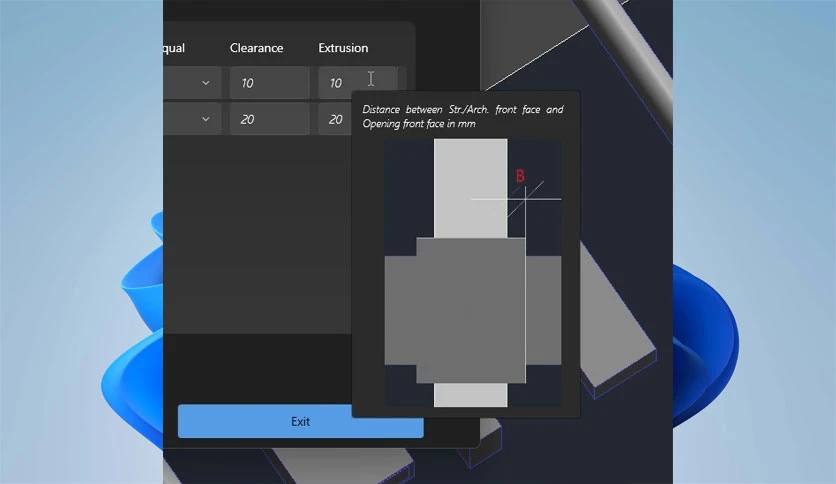
Task: Click the Extrusion field showing 10
Action: (x=358, y=83)
